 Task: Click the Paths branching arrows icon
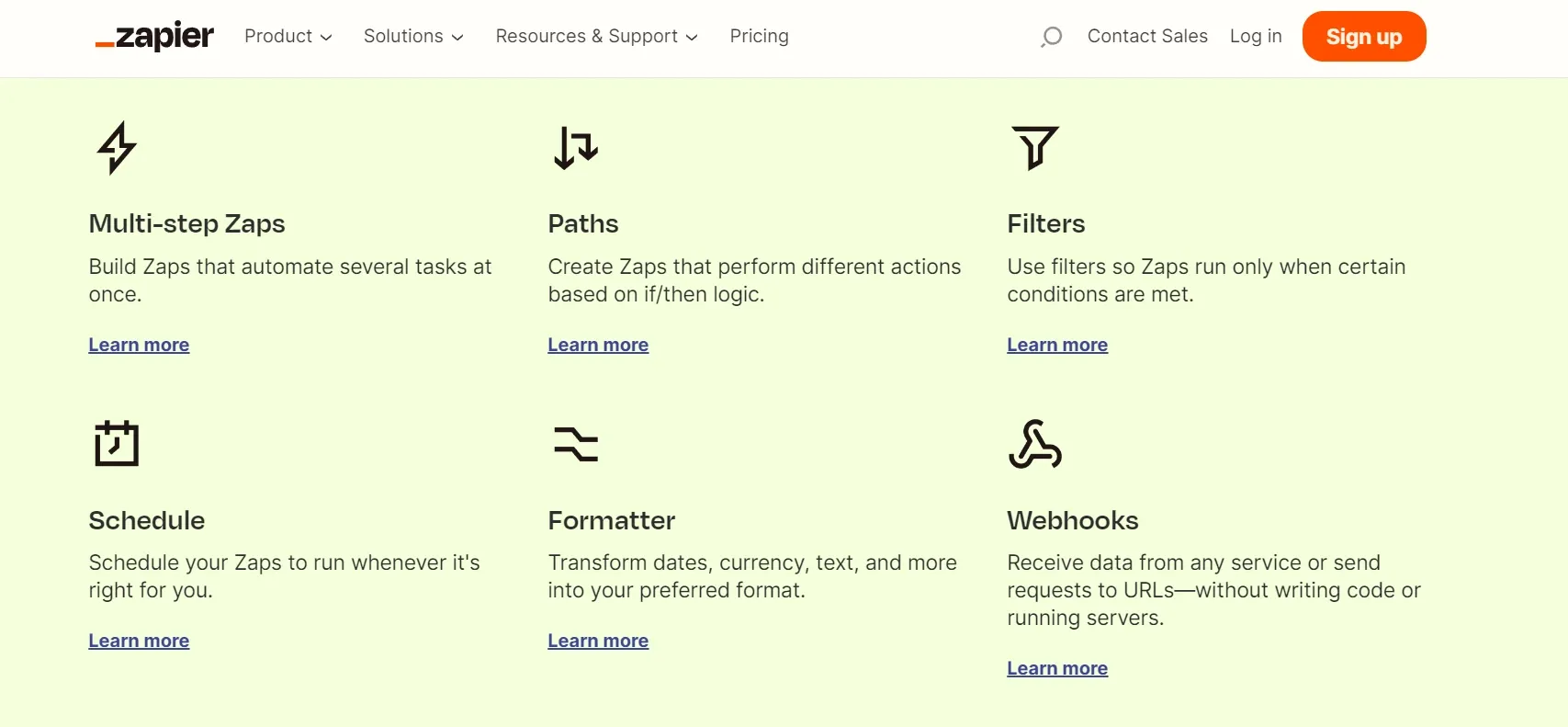[576, 148]
